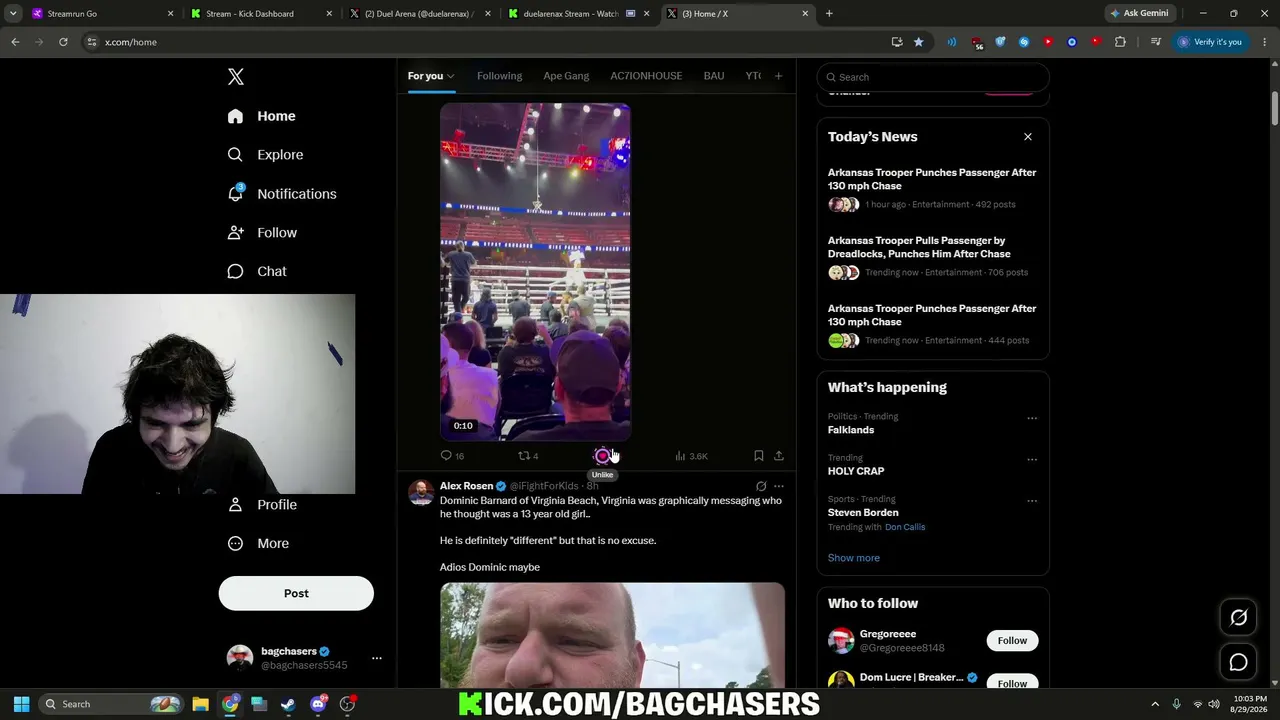Close the Today's News panel
Screen dimensions: 1280x720
(x=1028, y=137)
